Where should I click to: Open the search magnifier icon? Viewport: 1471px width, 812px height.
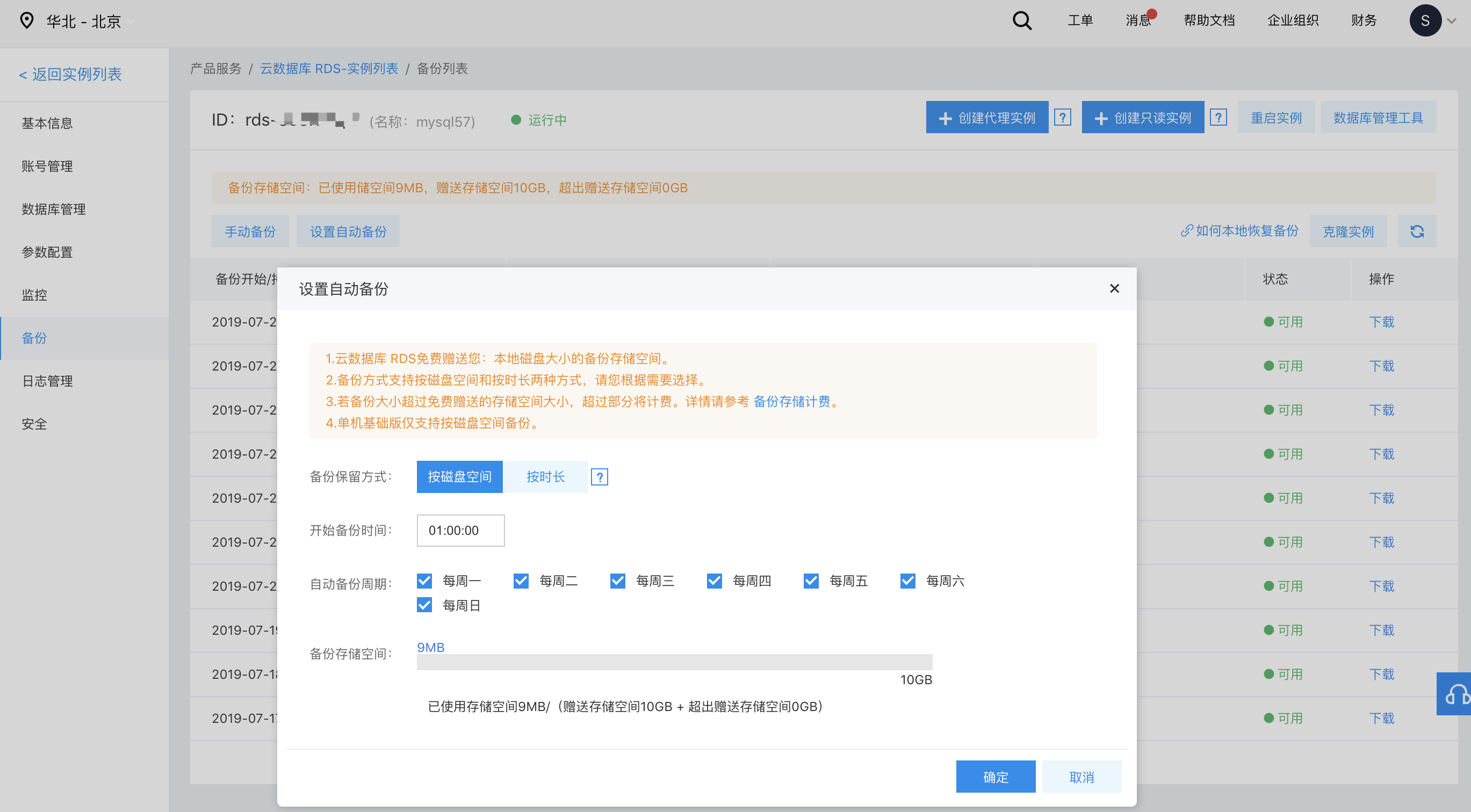coord(1022,21)
